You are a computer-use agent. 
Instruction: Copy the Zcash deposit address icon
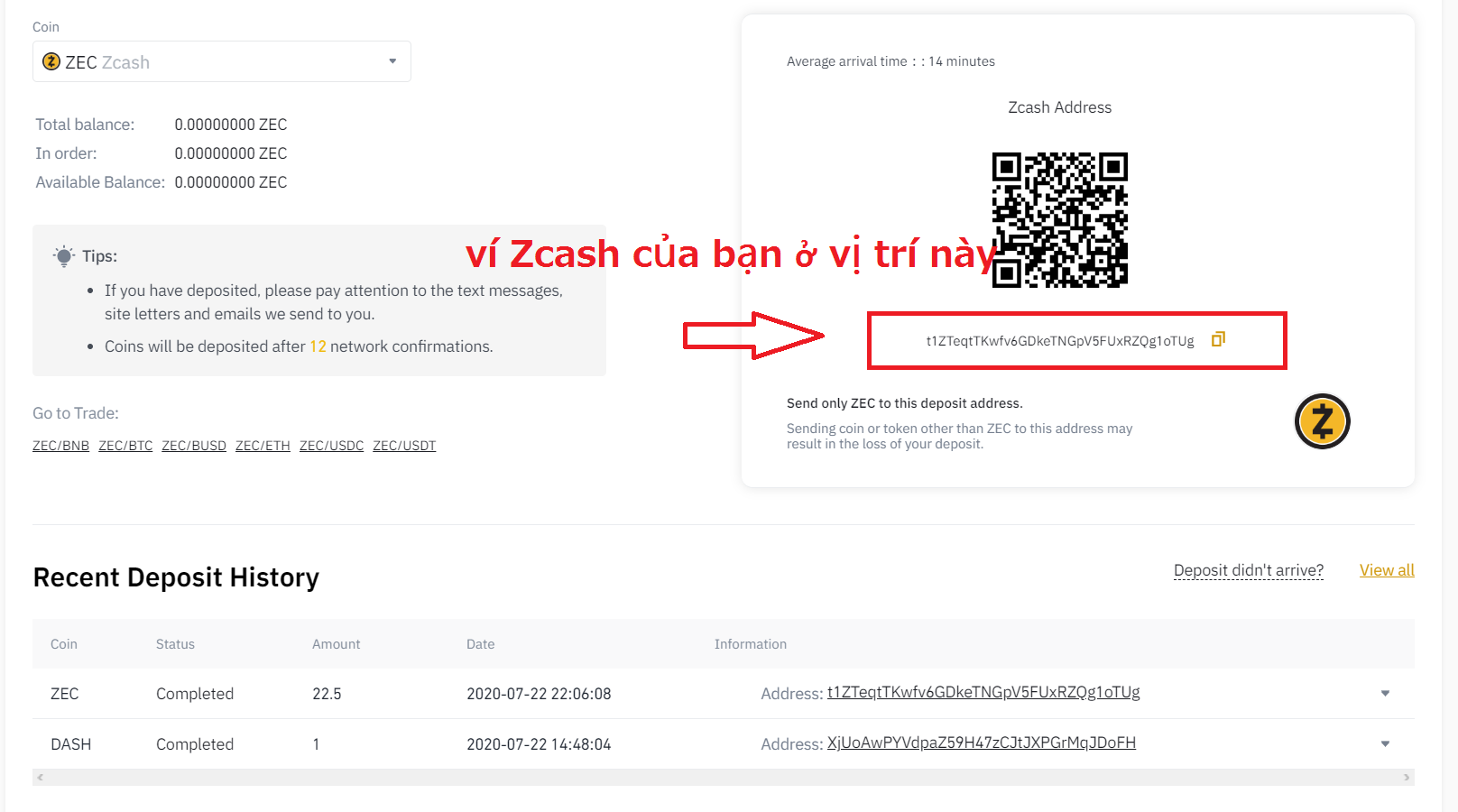(1218, 339)
